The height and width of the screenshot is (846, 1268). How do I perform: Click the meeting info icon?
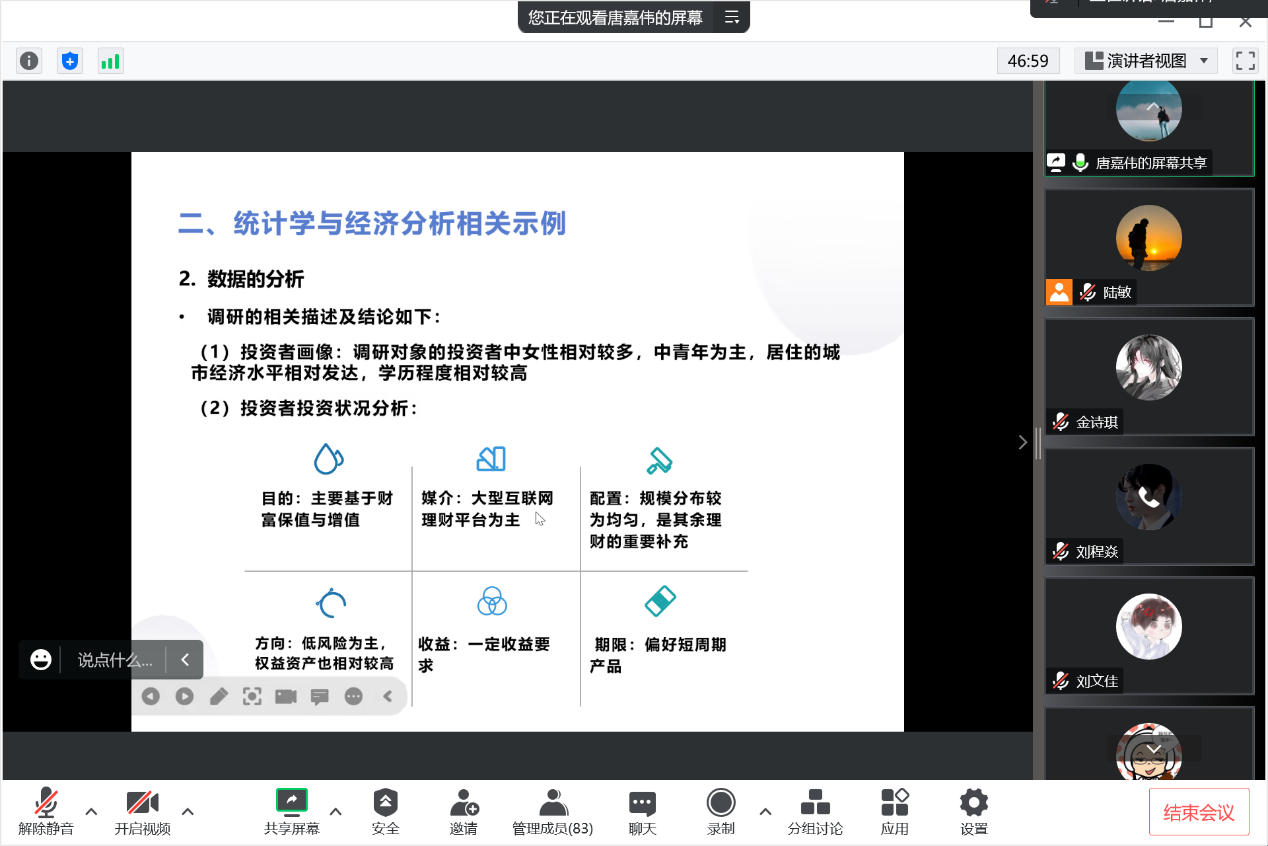tap(29, 61)
